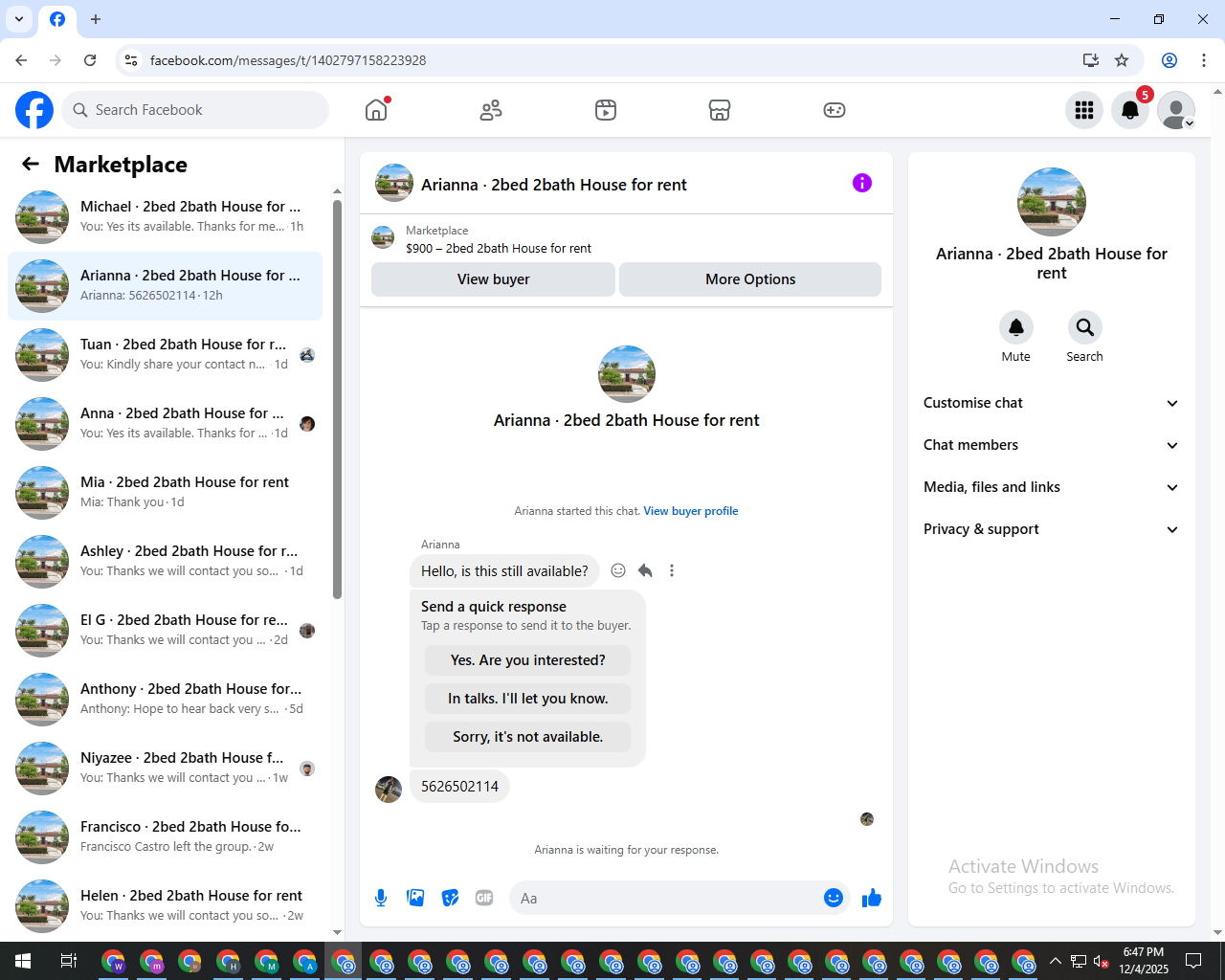Screen dimensions: 1225x980
Task: Open the Gaming controller icon
Action: pos(835,110)
